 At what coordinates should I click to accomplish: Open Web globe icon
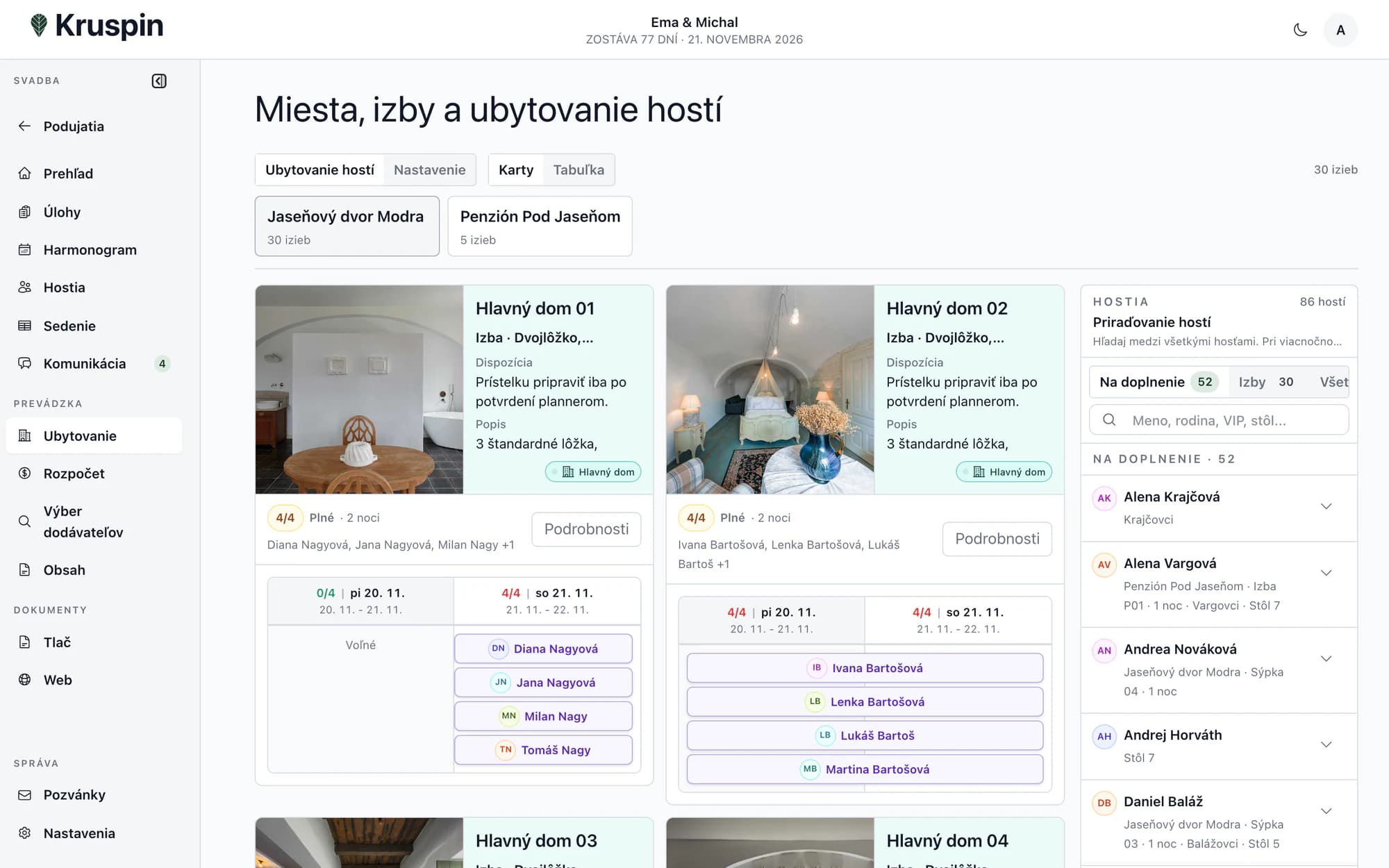coord(25,680)
